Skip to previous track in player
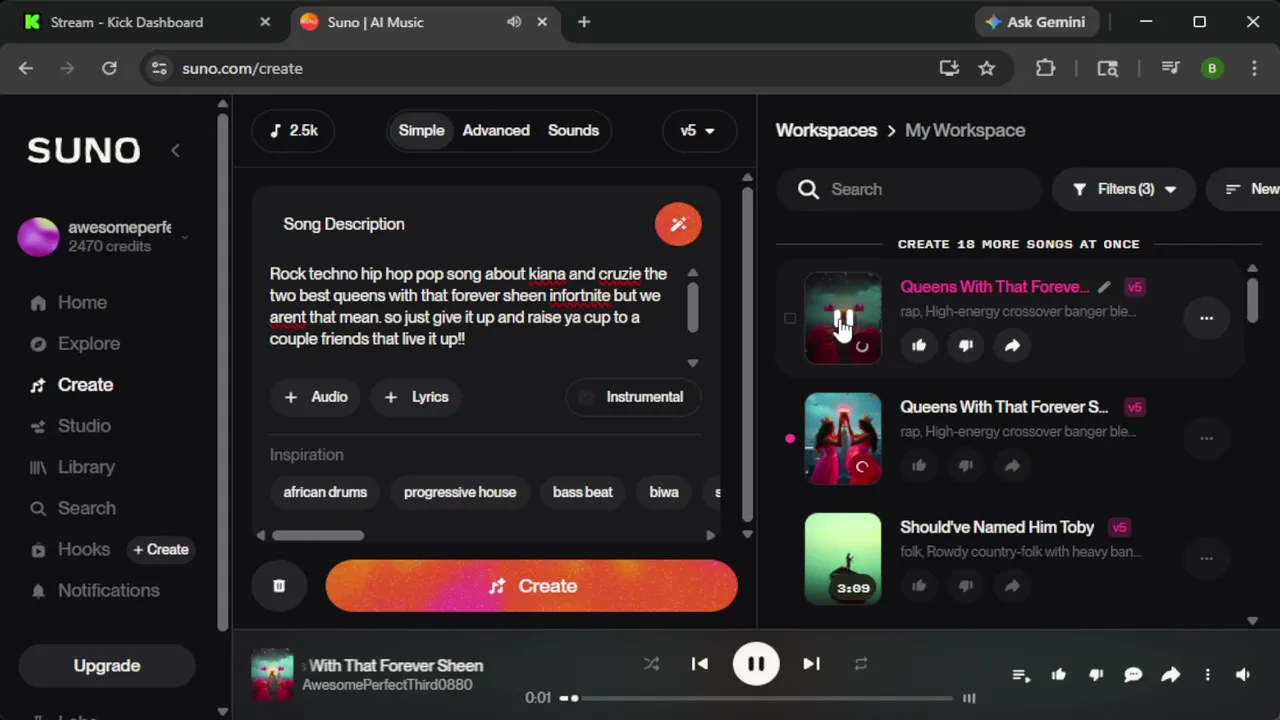This screenshot has height=720, width=1280. (700, 663)
